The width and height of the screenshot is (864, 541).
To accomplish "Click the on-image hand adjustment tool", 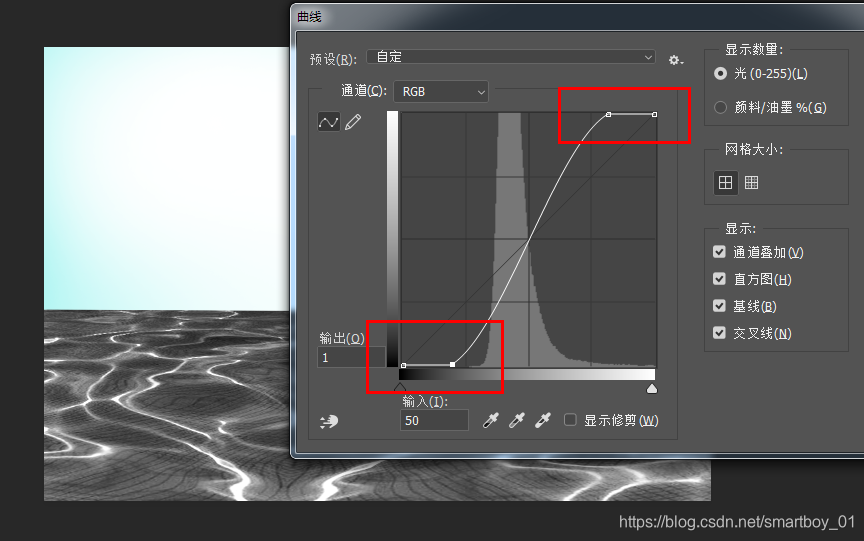I will point(329,422).
